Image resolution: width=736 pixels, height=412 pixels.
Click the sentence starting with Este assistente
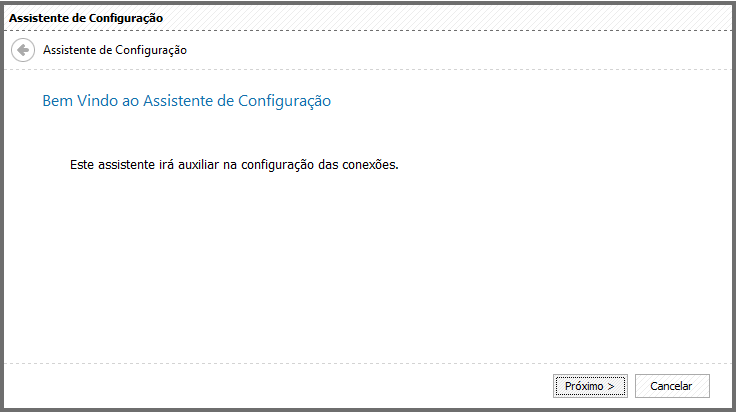point(234,165)
